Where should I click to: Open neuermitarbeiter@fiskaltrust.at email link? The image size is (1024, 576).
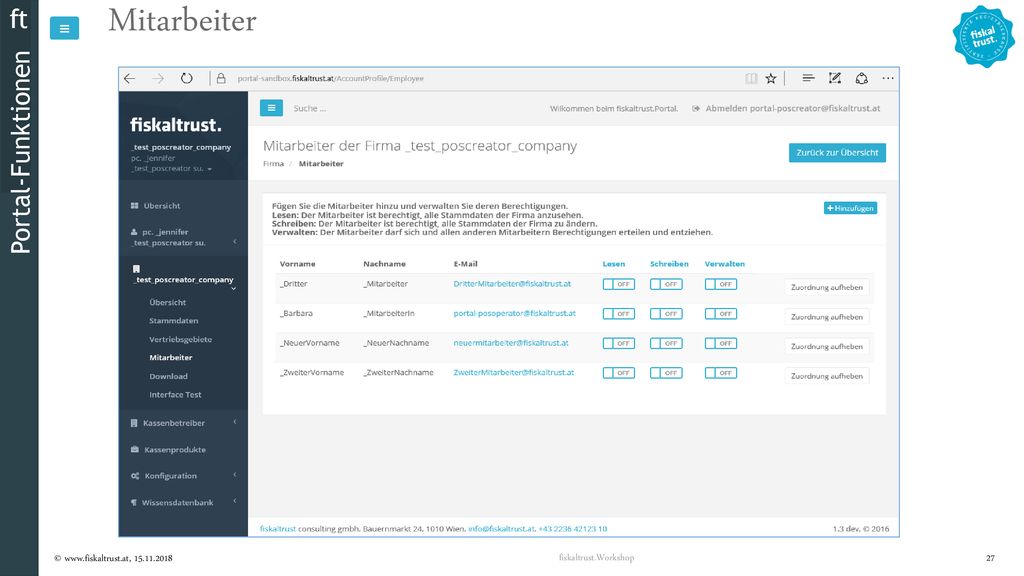click(x=511, y=343)
